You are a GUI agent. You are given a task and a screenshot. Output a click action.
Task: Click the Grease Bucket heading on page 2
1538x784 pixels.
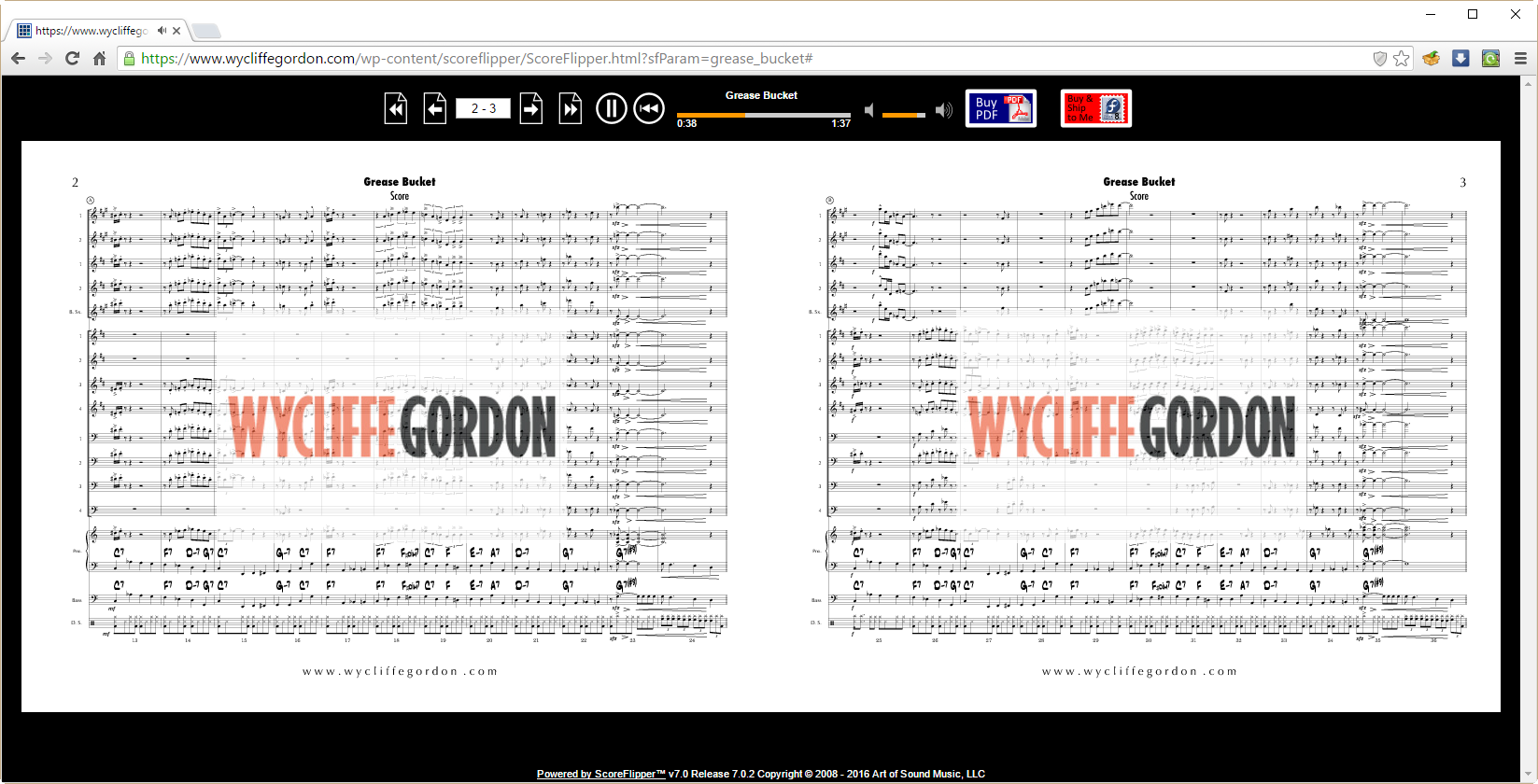click(x=400, y=182)
